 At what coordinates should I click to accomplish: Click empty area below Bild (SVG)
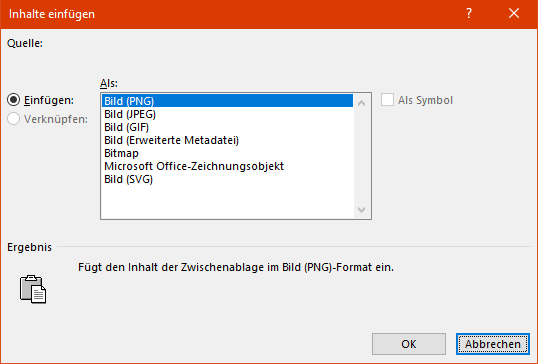227,202
